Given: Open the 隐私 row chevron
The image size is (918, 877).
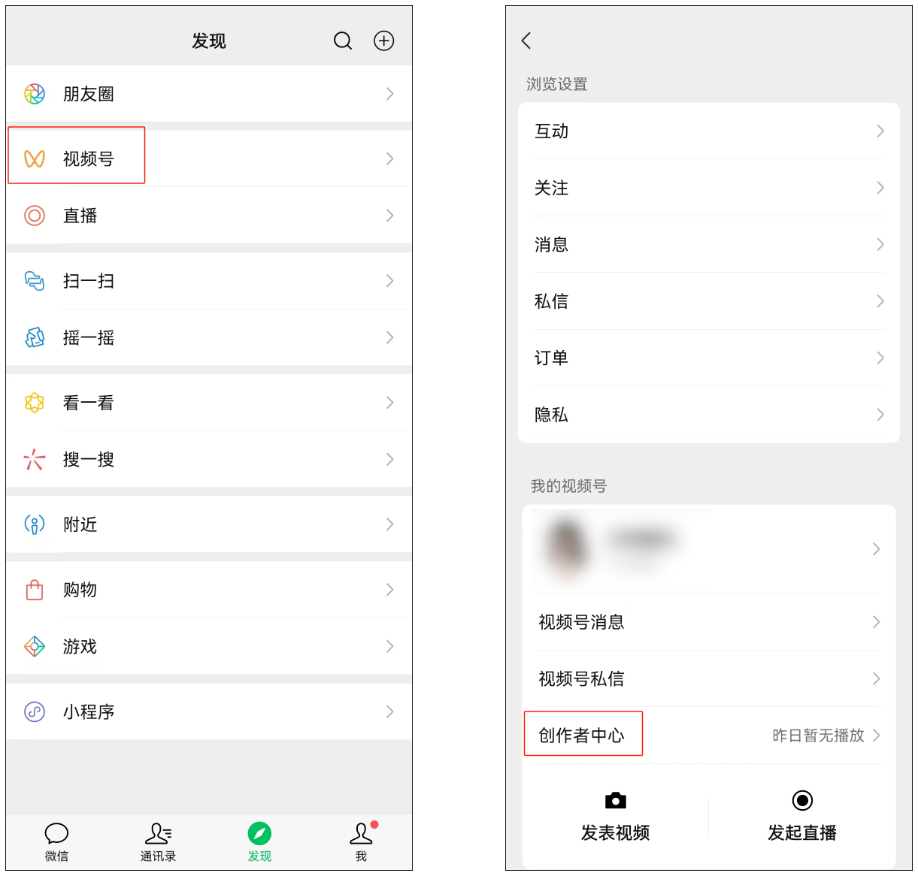Looking at the screenshot, I should tap(880, 415).
